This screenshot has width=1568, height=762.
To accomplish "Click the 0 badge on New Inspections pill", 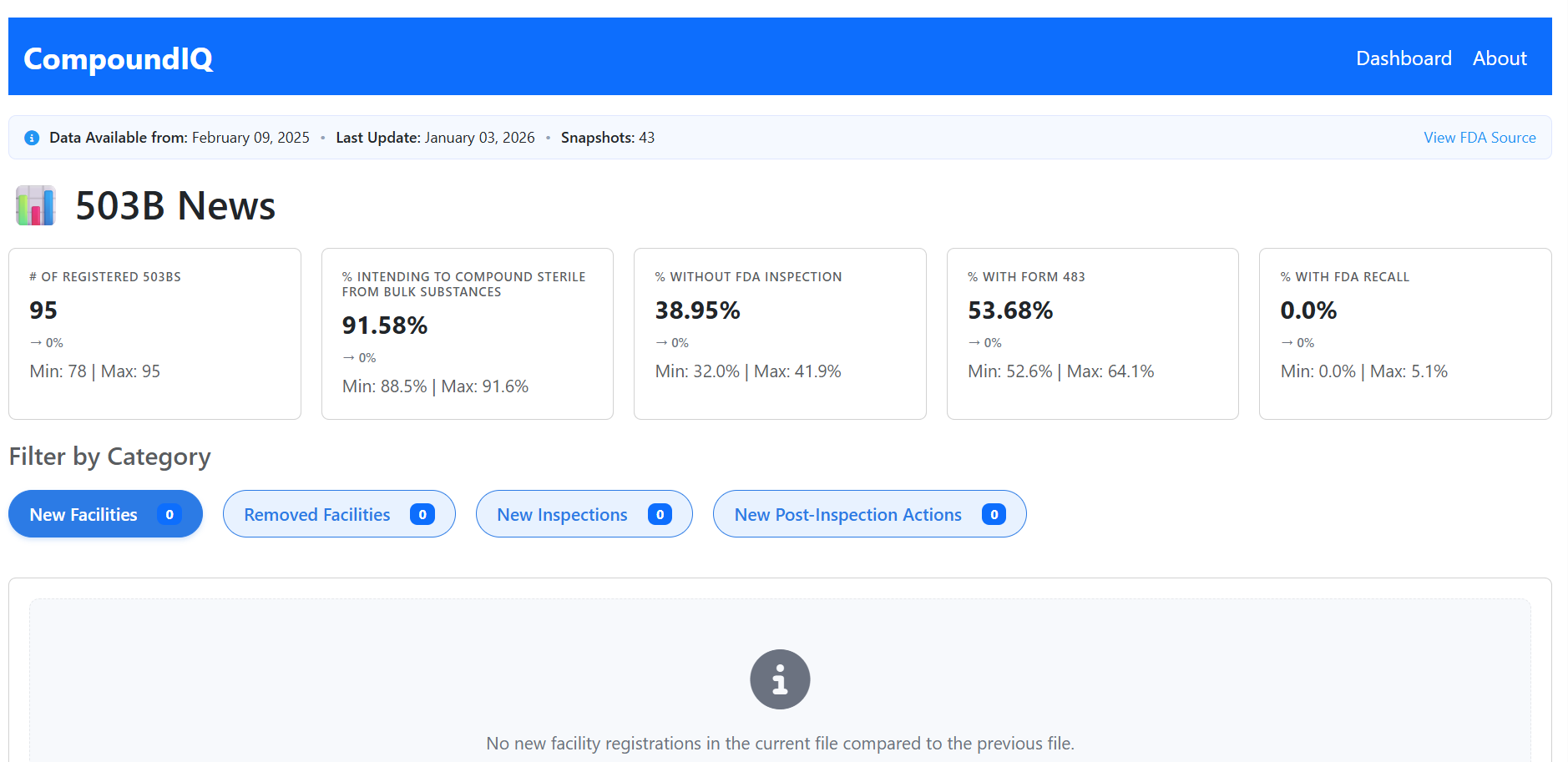I will [x=660, y=514].
